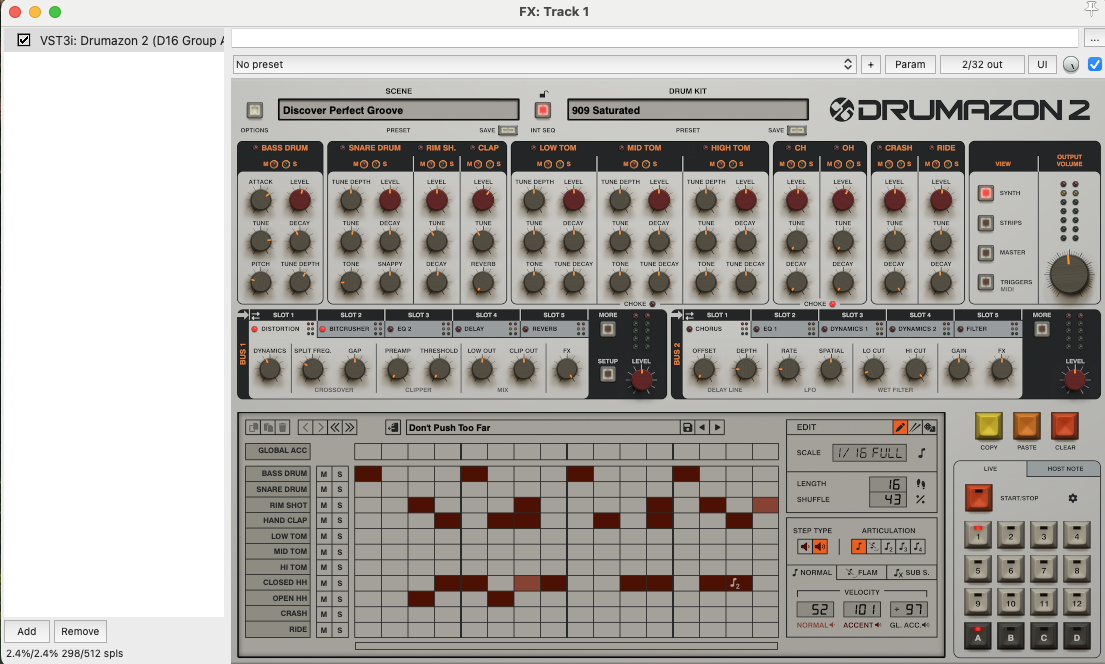This screenshot has width=1105, height=664.
Task: Switch to the Host Note tab
Action: click(x=1065, y=469)
